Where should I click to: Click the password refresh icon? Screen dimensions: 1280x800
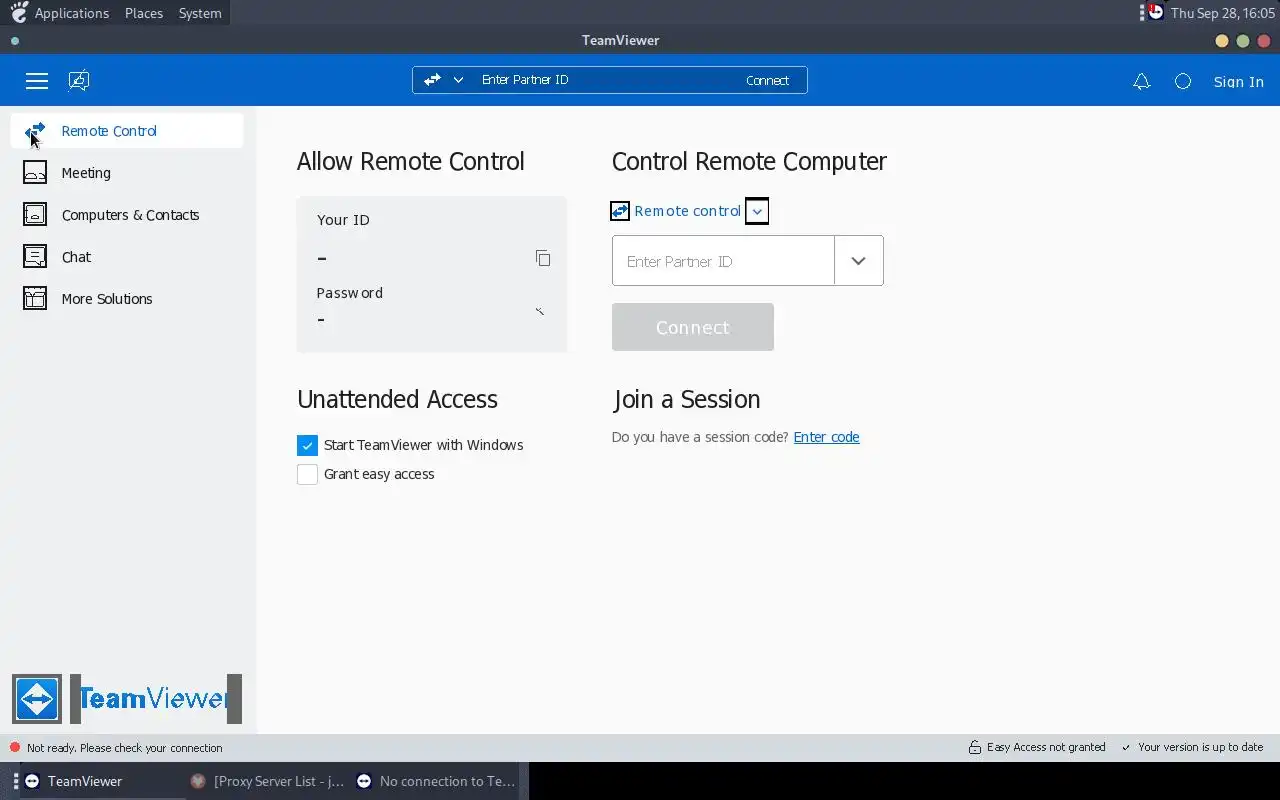coord(540,312)
